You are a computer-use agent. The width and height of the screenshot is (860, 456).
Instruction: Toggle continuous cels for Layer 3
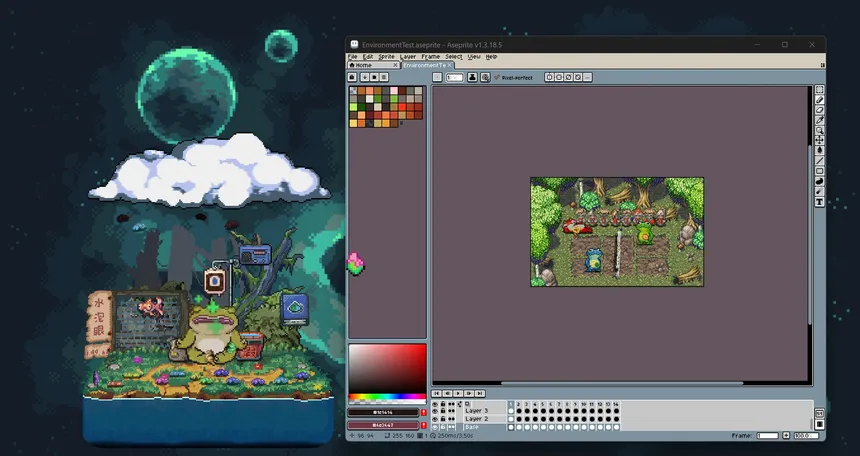tap(451, 411)
